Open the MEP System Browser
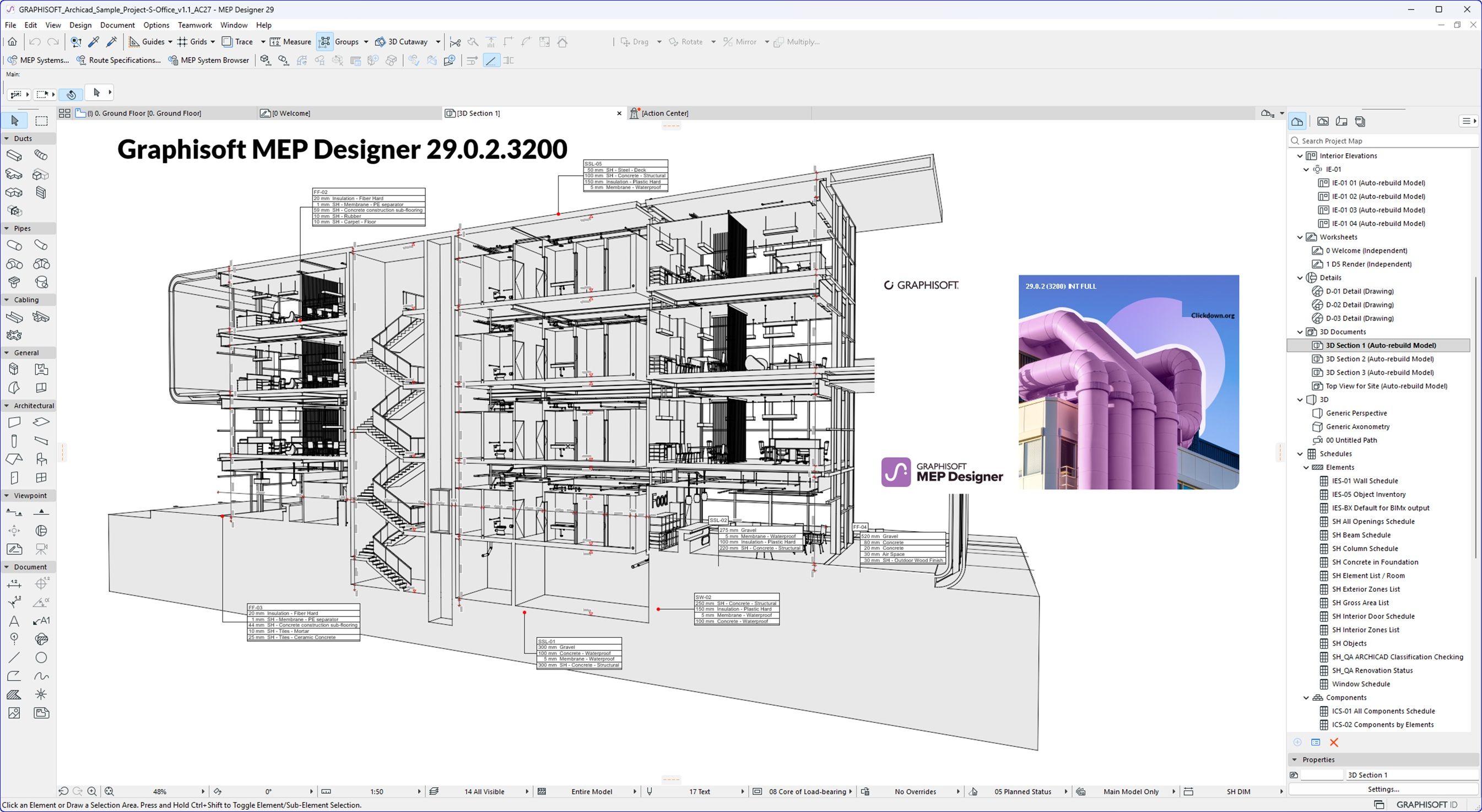Viewport: 1482px width, 812px height. click(209, 60)
